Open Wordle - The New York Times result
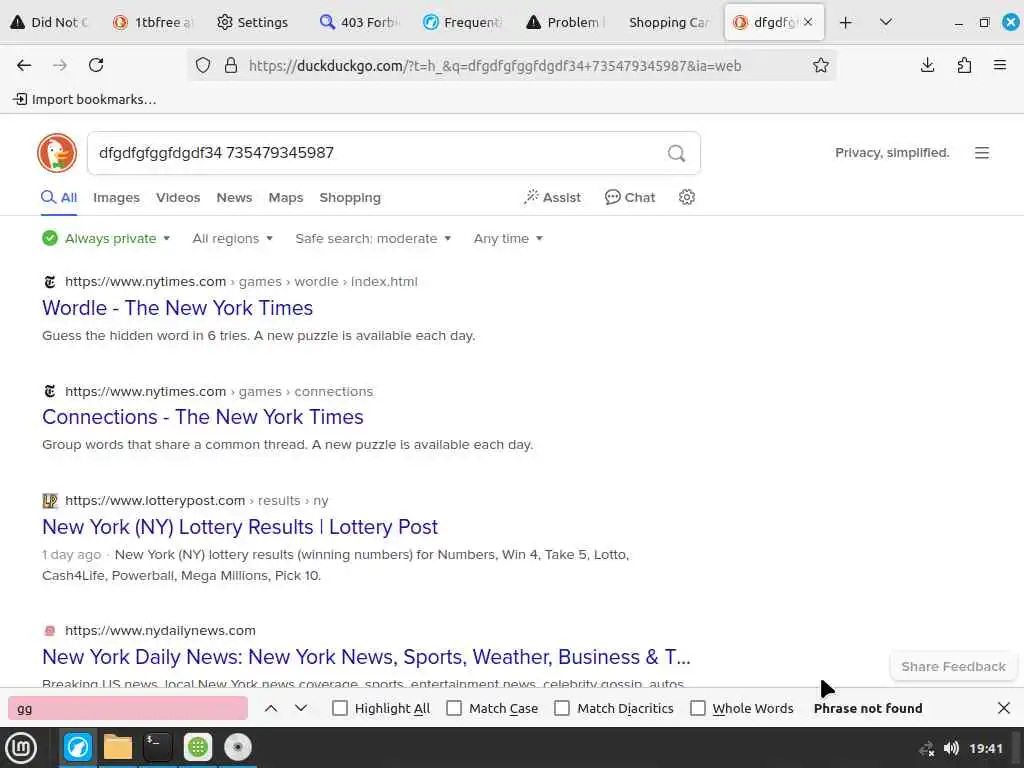Viewport: 1024px width, 768px height. 177,308
